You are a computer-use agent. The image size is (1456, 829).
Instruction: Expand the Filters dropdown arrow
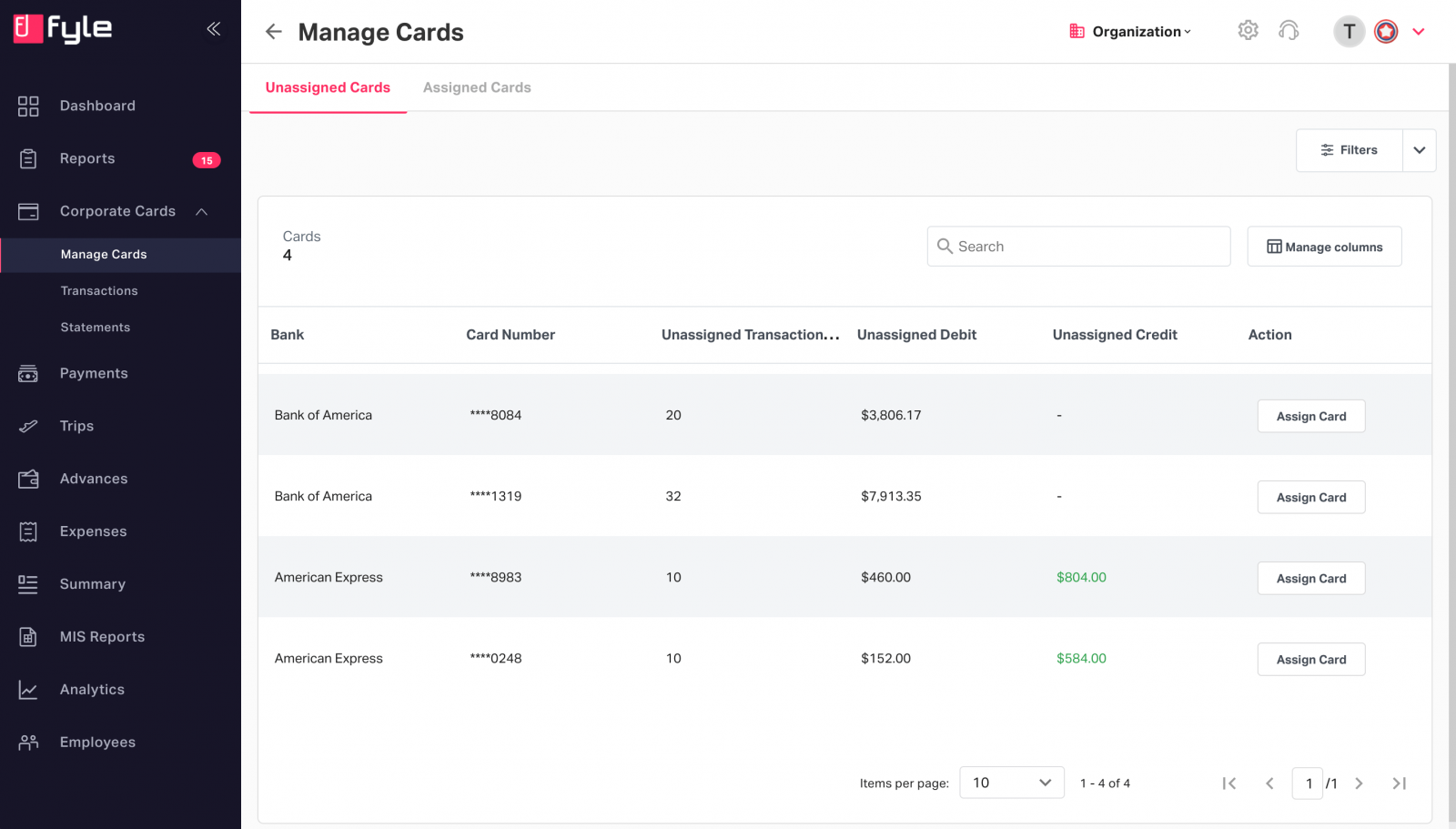tap(1419, 150)
